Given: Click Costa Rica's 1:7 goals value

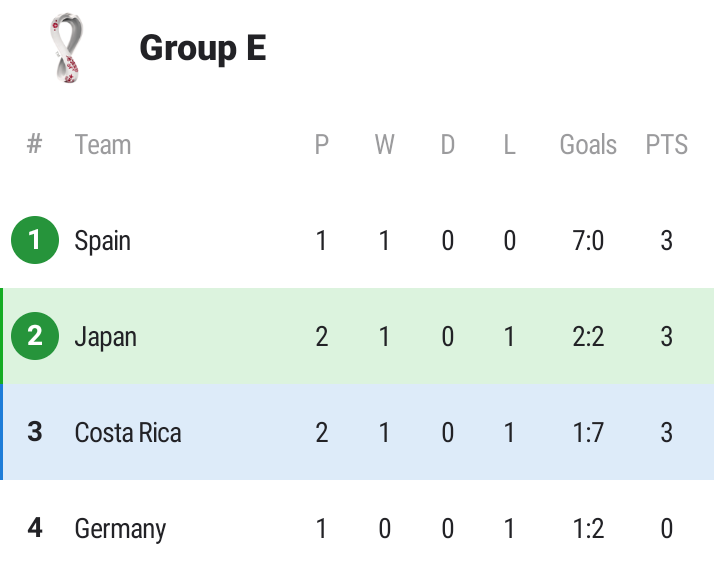Looking at the screenshot, I should pyautogui.click(x=588, y=433).
